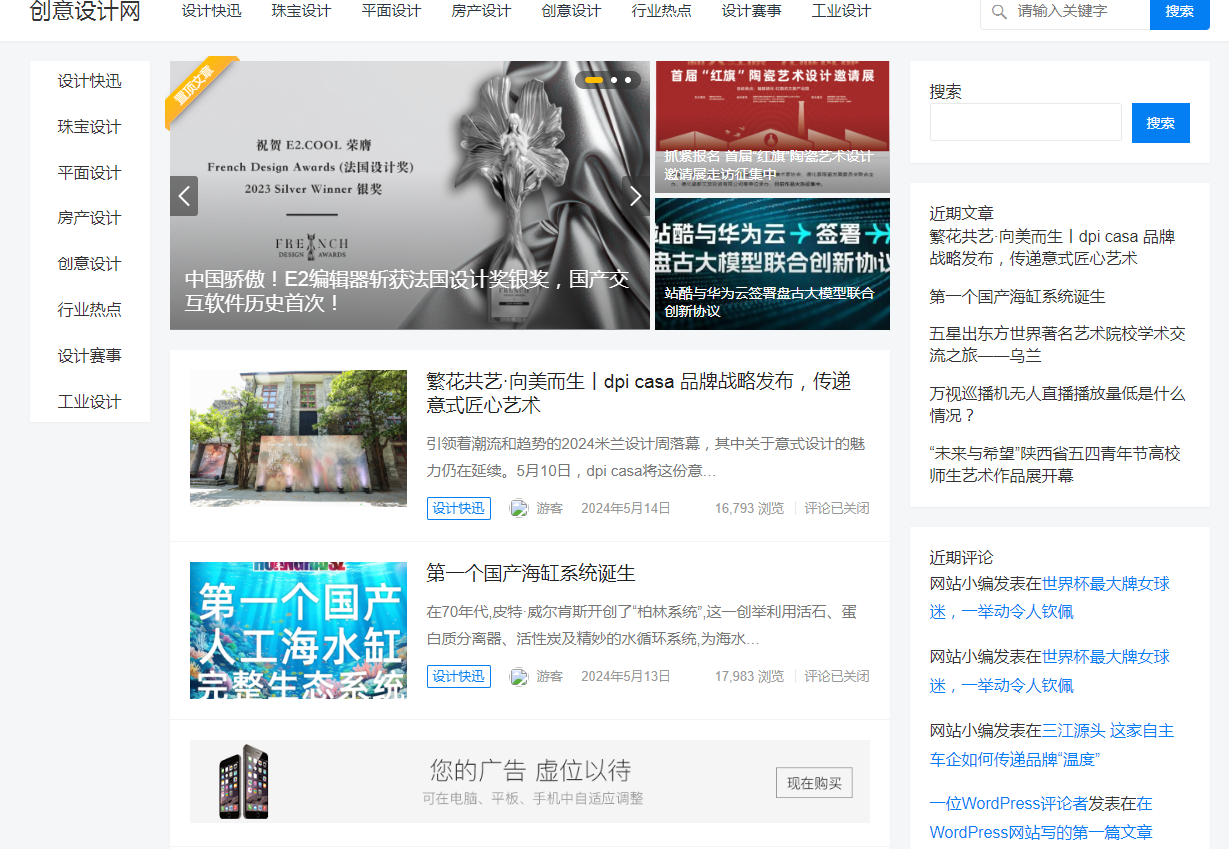Open the 红旗陶瓷艺术设计邀请展 banner
Image resolution: width=1229 pixels, height=849 pixels.
(772, 127)
